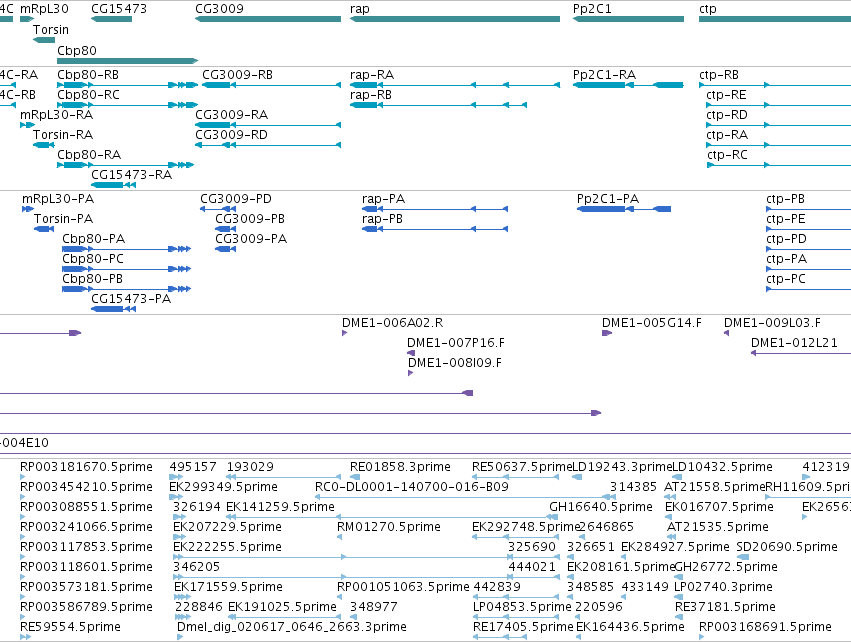Click EST label LD10432.5prime
Viewport: 851px width, 642px height.
pos(722,467)
